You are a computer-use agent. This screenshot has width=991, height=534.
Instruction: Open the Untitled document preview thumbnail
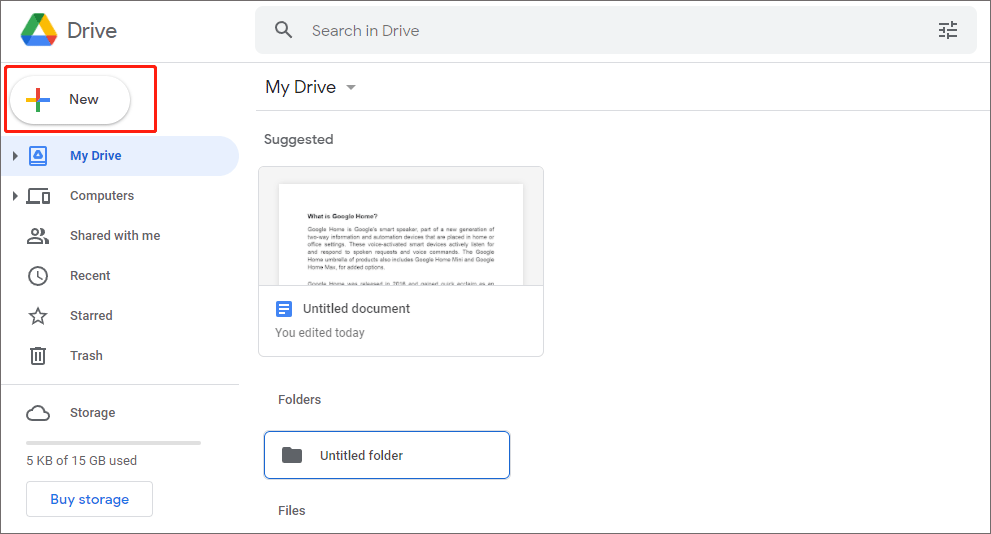point(401,227)
